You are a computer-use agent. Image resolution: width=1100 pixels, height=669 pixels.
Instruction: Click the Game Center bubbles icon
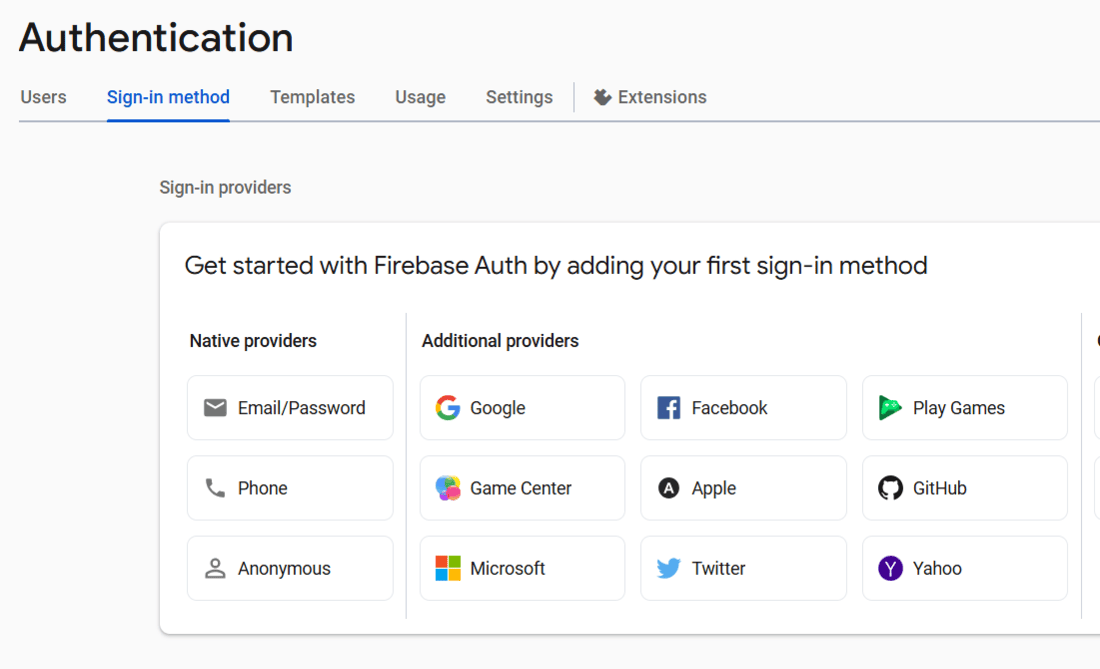pos(448,488)
